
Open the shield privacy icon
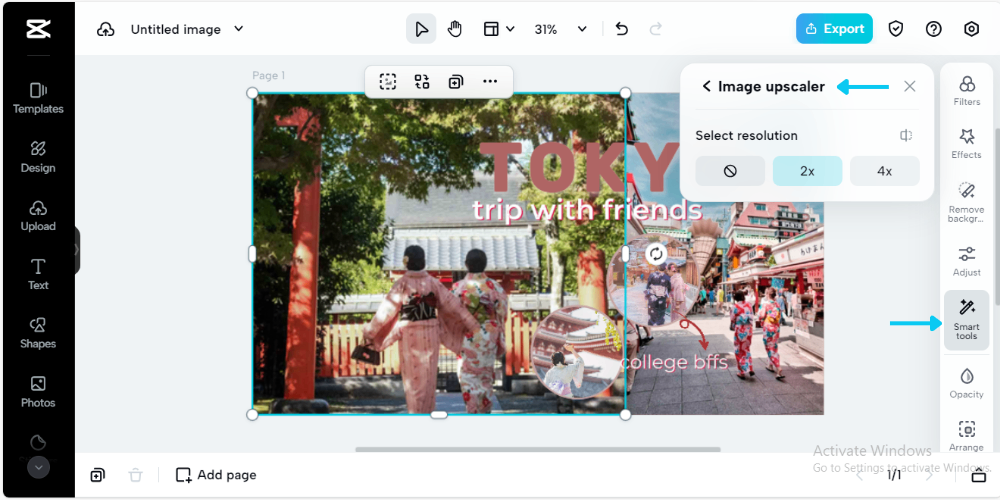pos(896,29)
